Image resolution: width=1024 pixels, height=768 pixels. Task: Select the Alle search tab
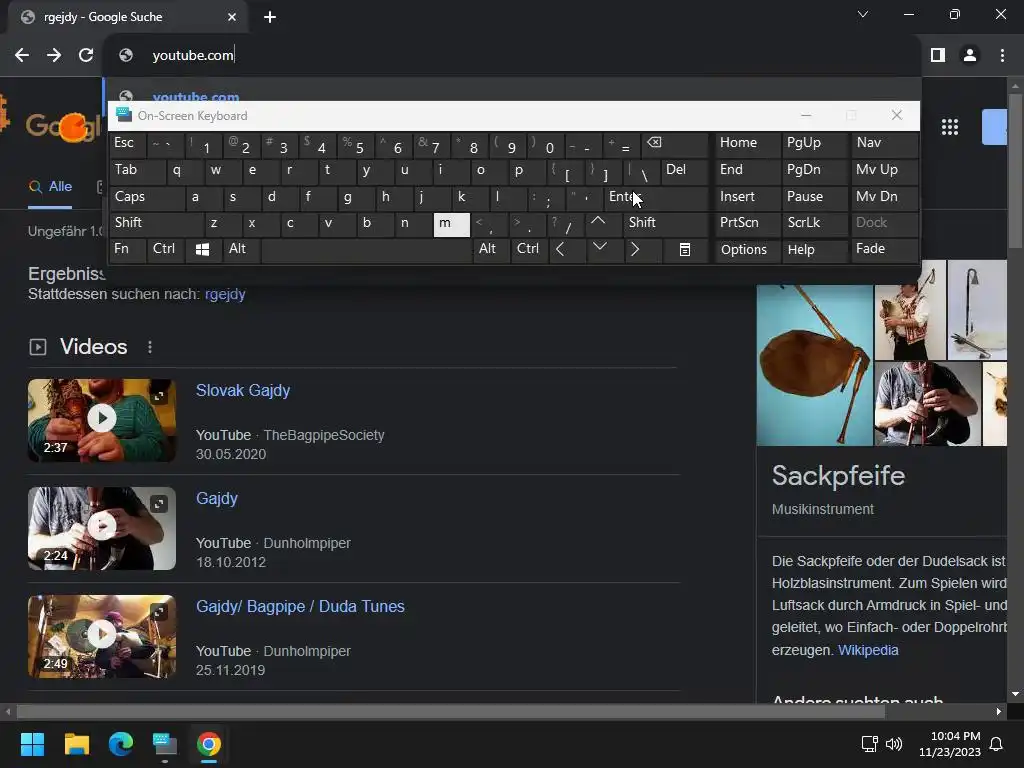click(x=50, y=187)
